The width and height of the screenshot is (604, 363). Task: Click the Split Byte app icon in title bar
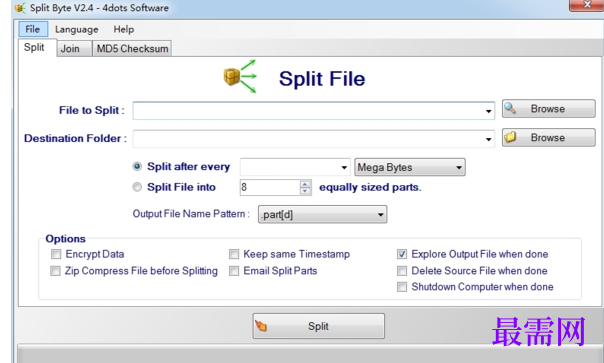[20, 8]
